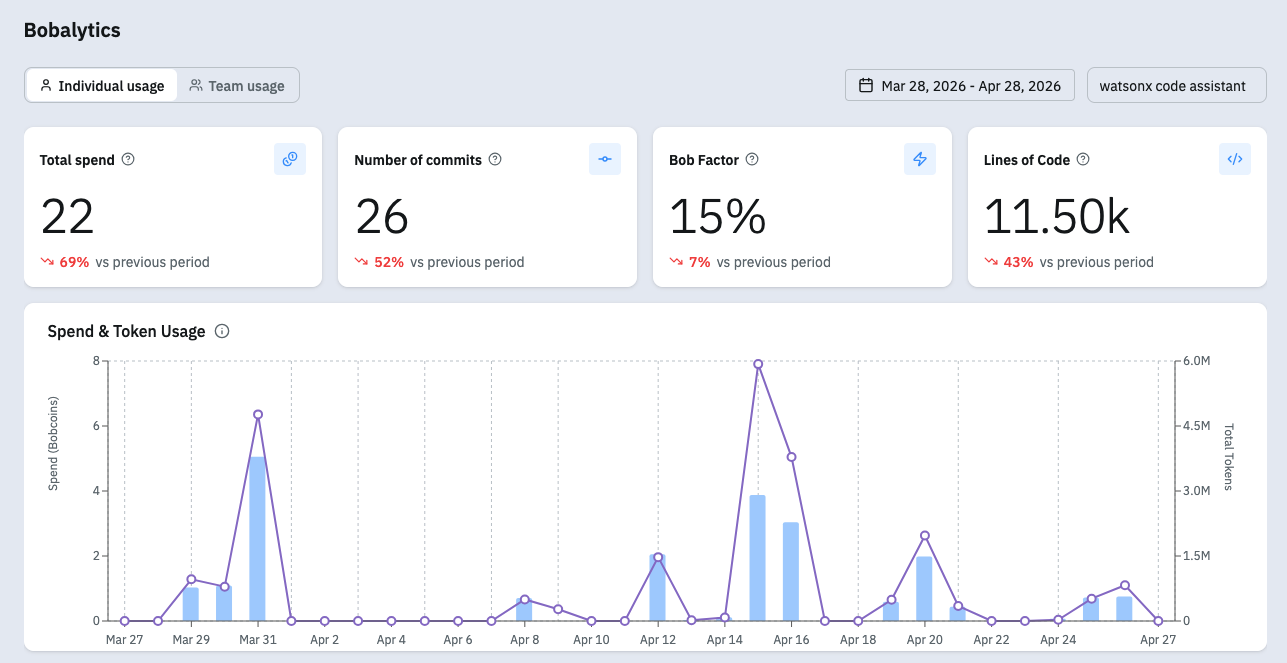
Task: Switch to Individual usage view
Action: point(102,86)
